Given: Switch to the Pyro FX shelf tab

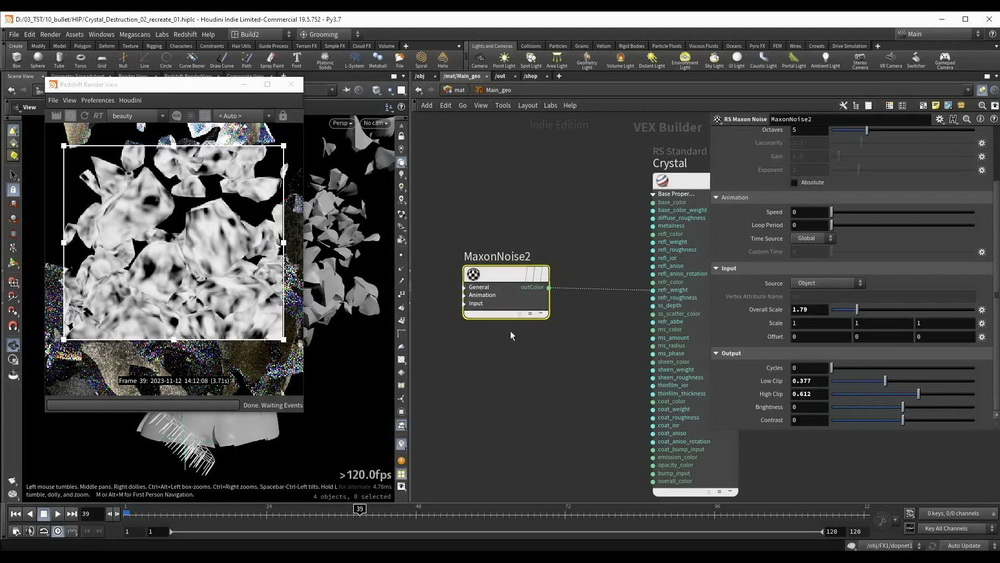Looking at the screenshot, I should [x=757, y=46].
